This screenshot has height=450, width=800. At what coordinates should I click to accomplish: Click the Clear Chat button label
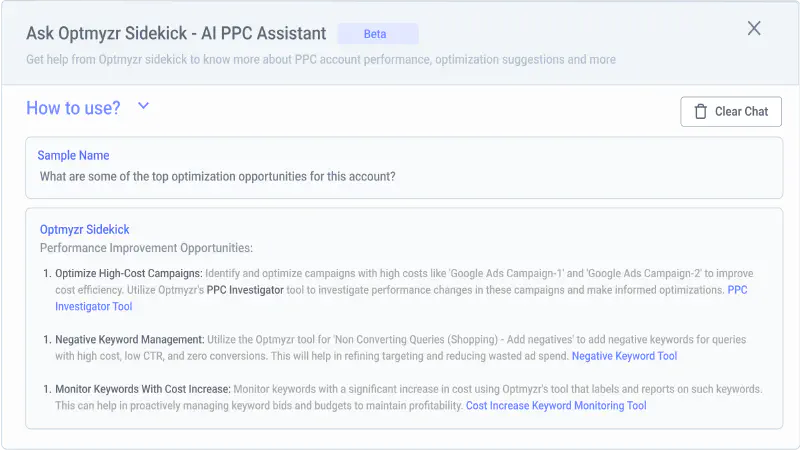(741, 111)
